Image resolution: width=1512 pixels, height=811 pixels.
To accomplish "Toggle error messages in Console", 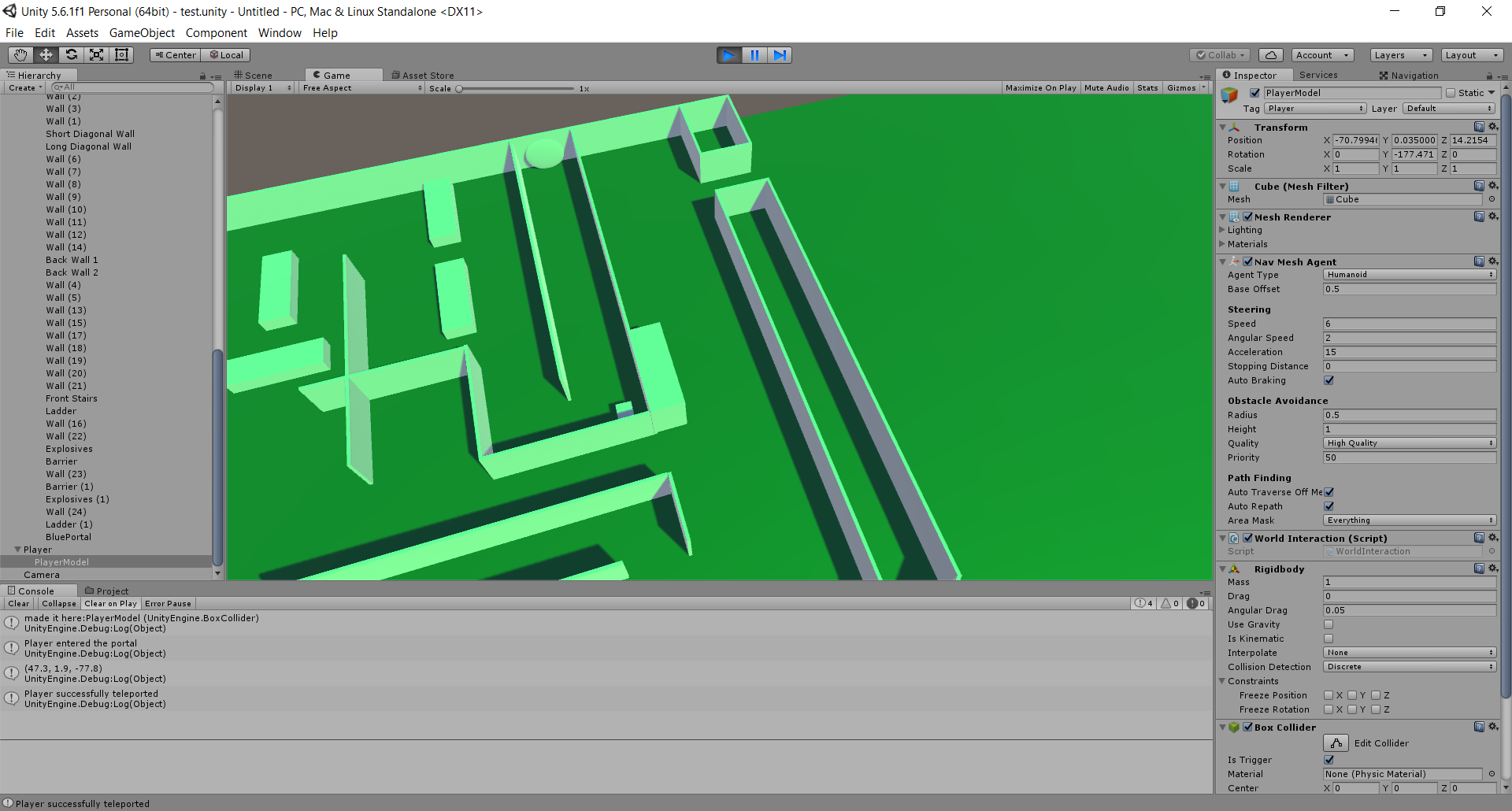I will point(1195,604).
